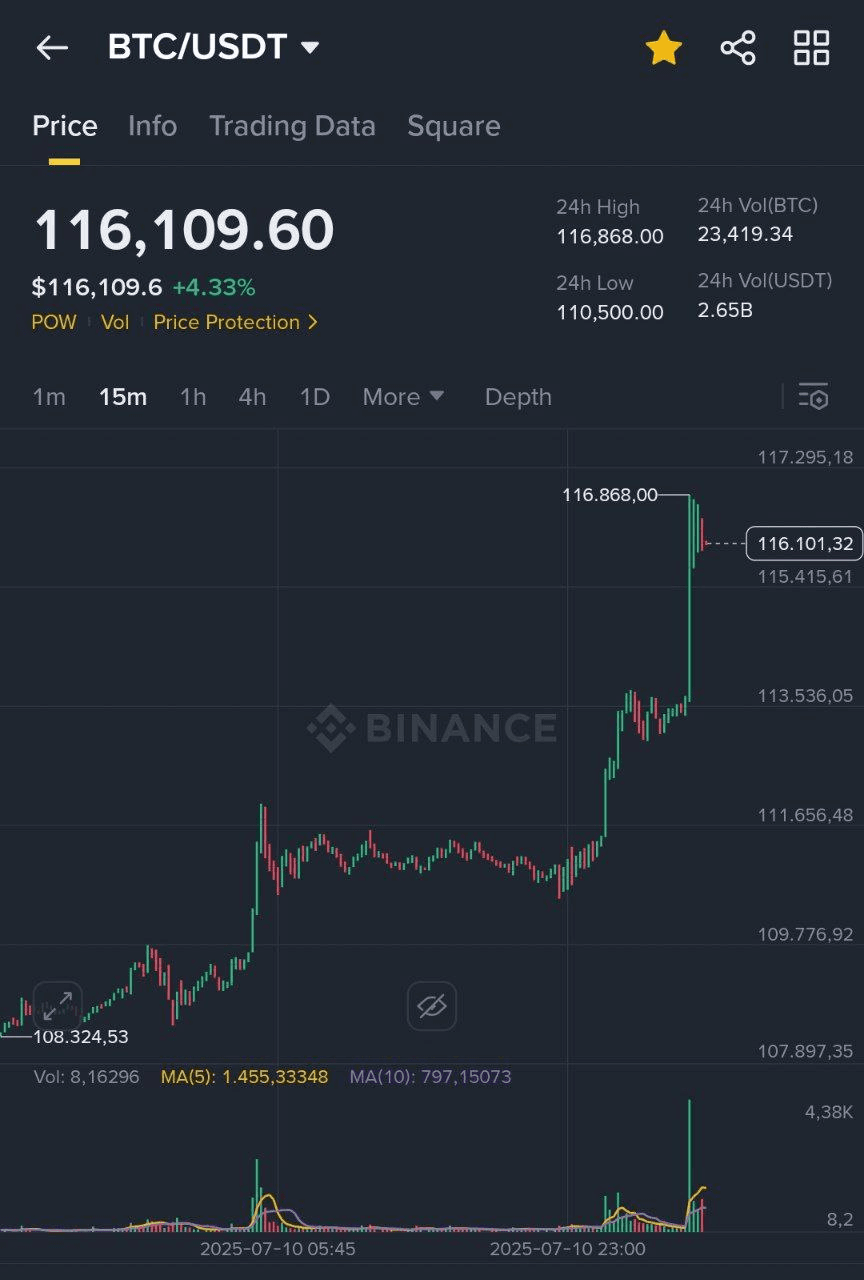Viewport: 864px width, 1280px height.
Task: Select the 1D chart interval
Action: 315,397
